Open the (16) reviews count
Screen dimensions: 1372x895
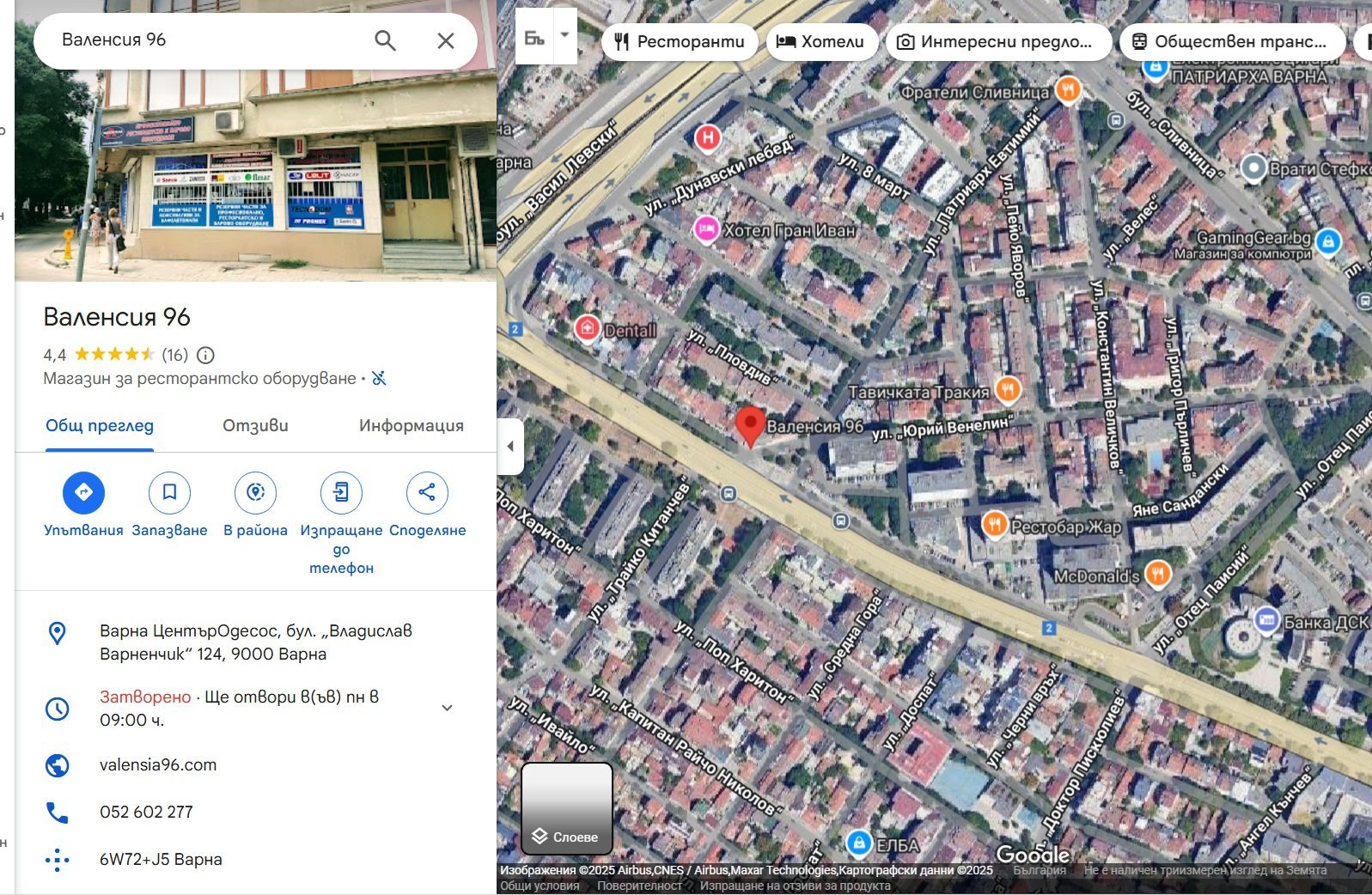point(175,355)
